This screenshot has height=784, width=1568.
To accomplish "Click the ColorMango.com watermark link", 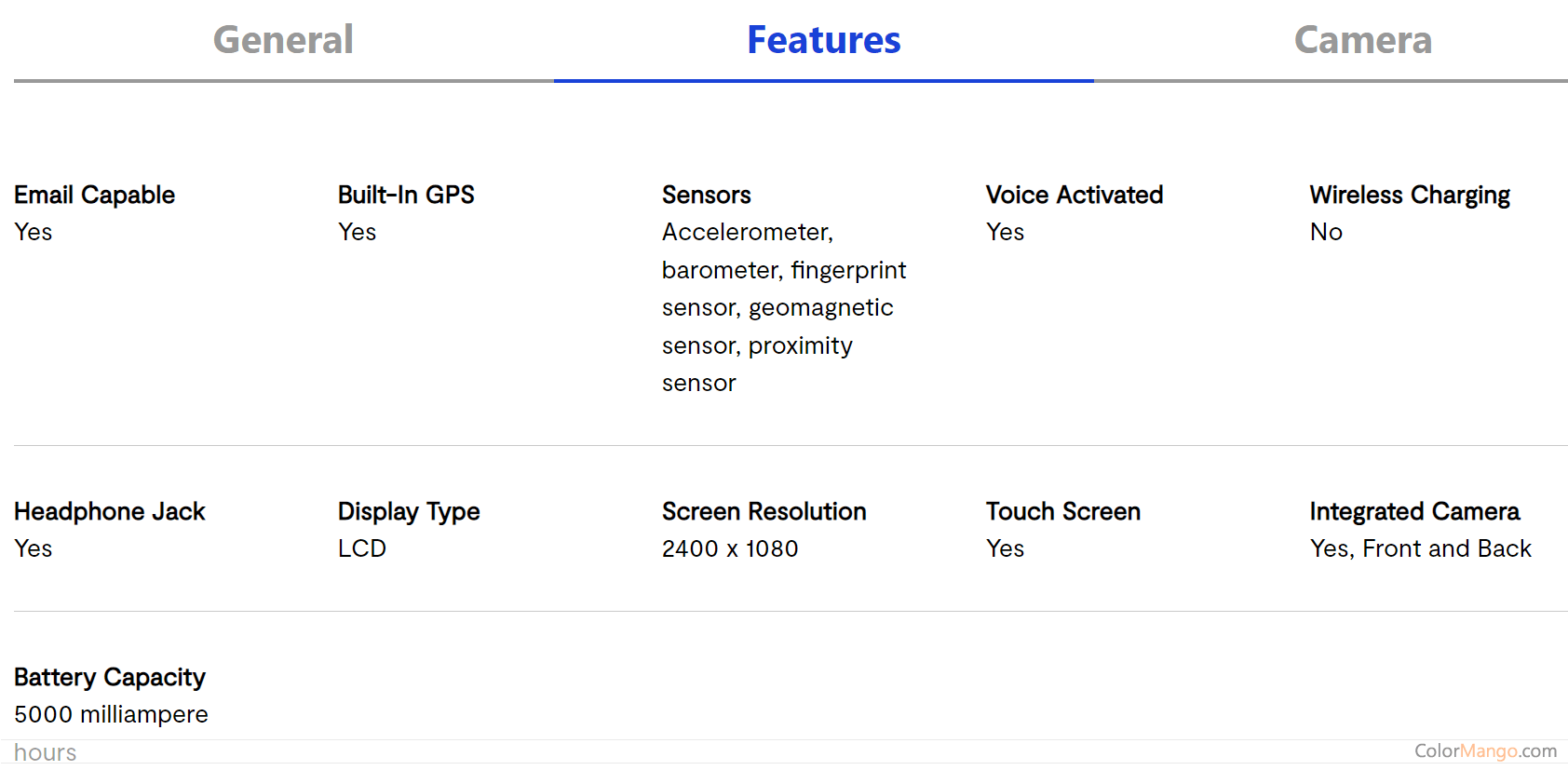I will [x=1484, y=750].
